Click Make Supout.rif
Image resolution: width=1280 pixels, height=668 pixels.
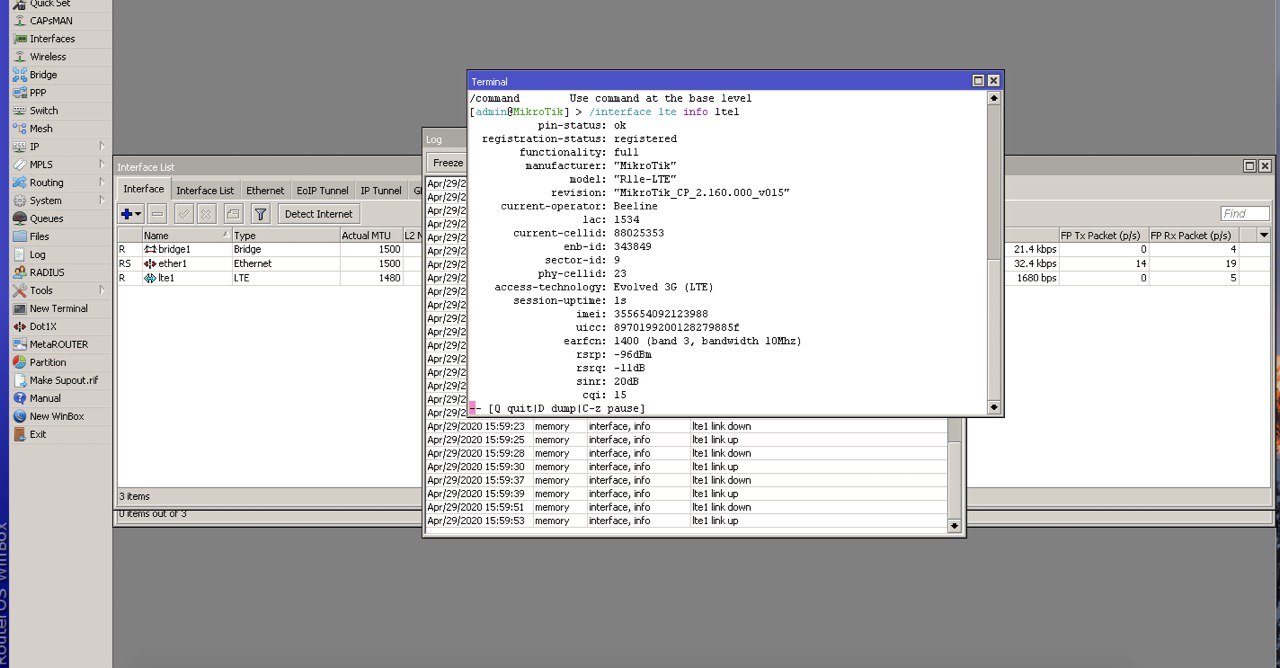coord(64,381)
